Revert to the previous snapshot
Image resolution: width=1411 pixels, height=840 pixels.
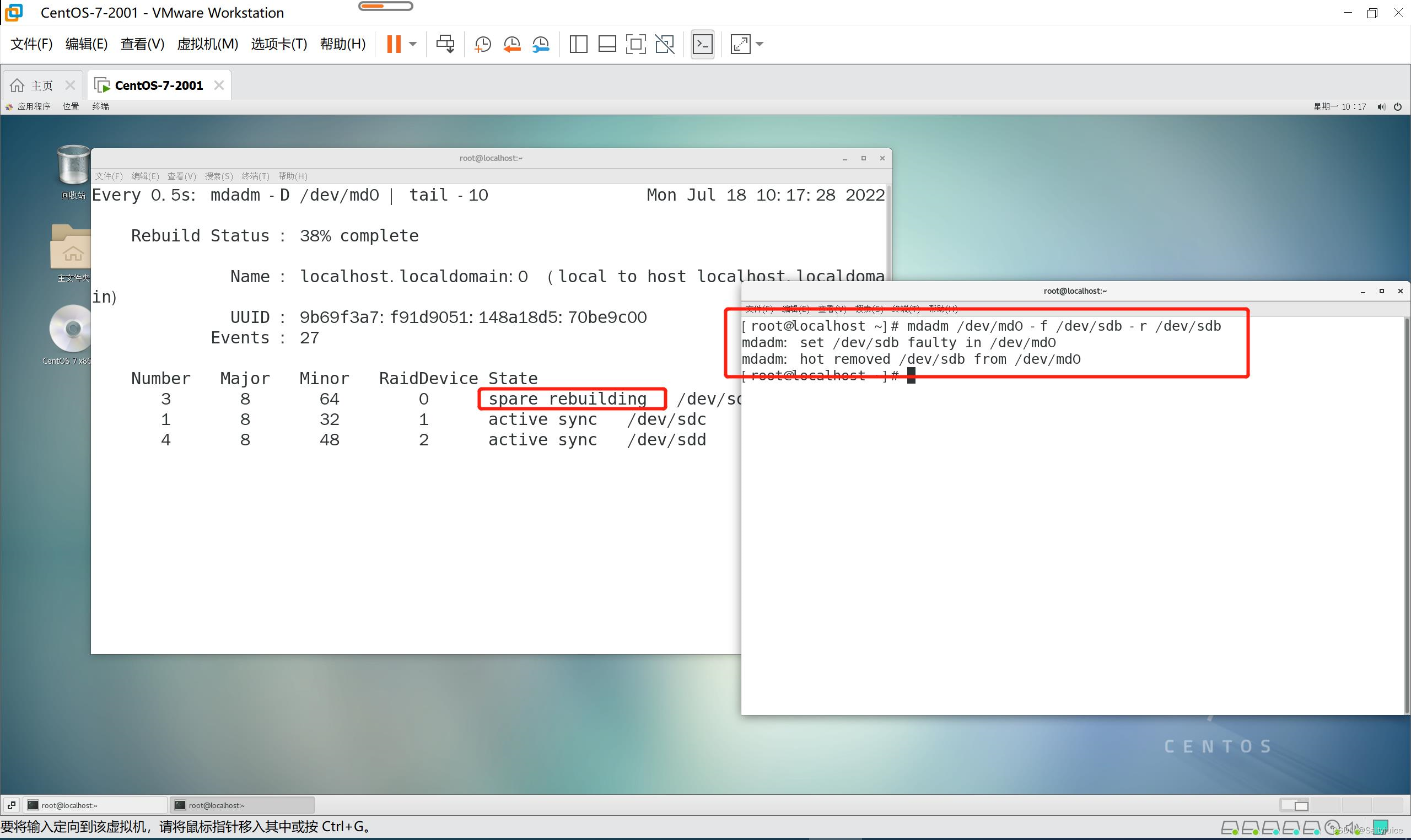coord(511,44)
